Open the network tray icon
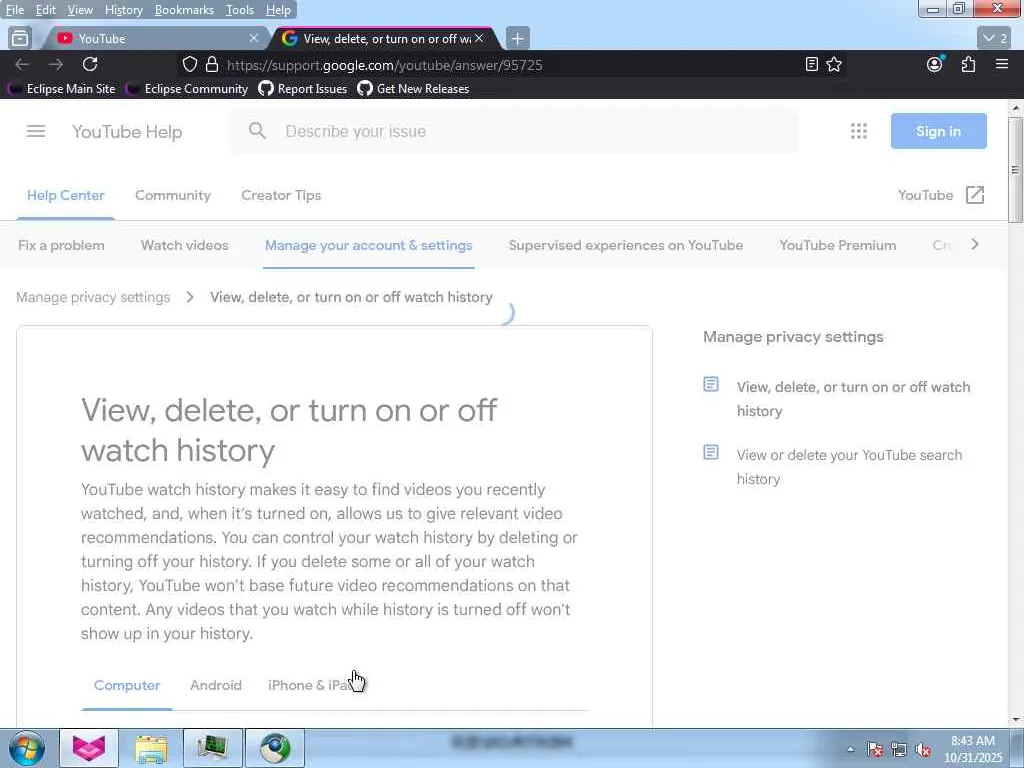1024x768 pixels. [899, 750]
